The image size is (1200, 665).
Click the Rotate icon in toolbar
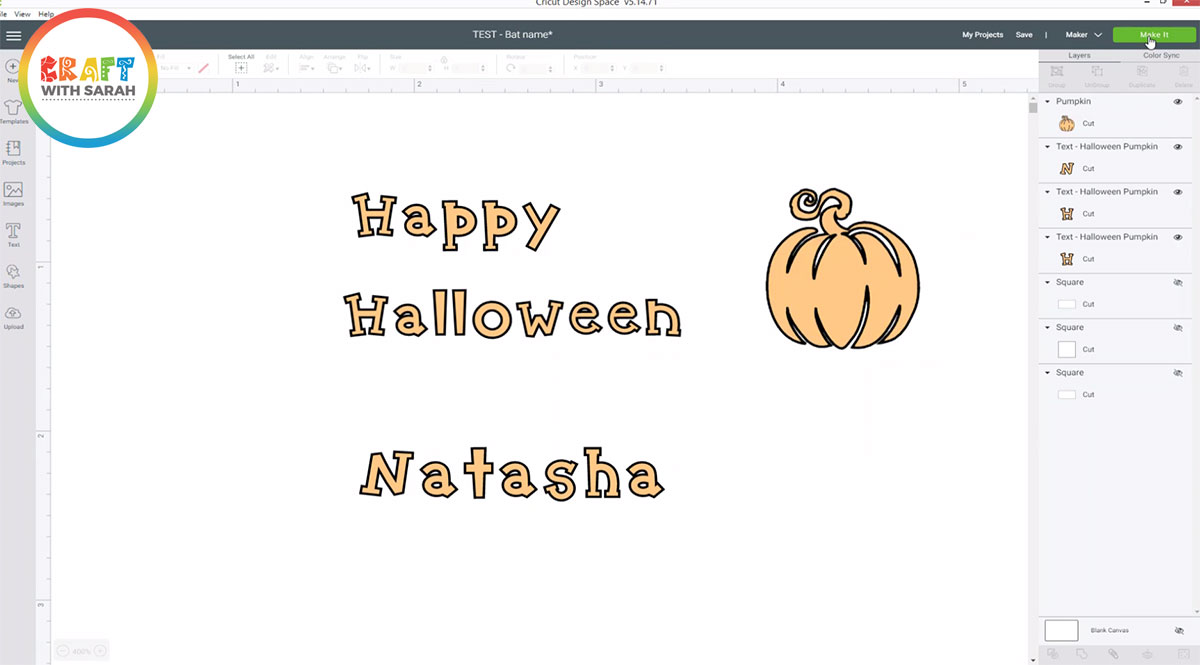point(511,68)
